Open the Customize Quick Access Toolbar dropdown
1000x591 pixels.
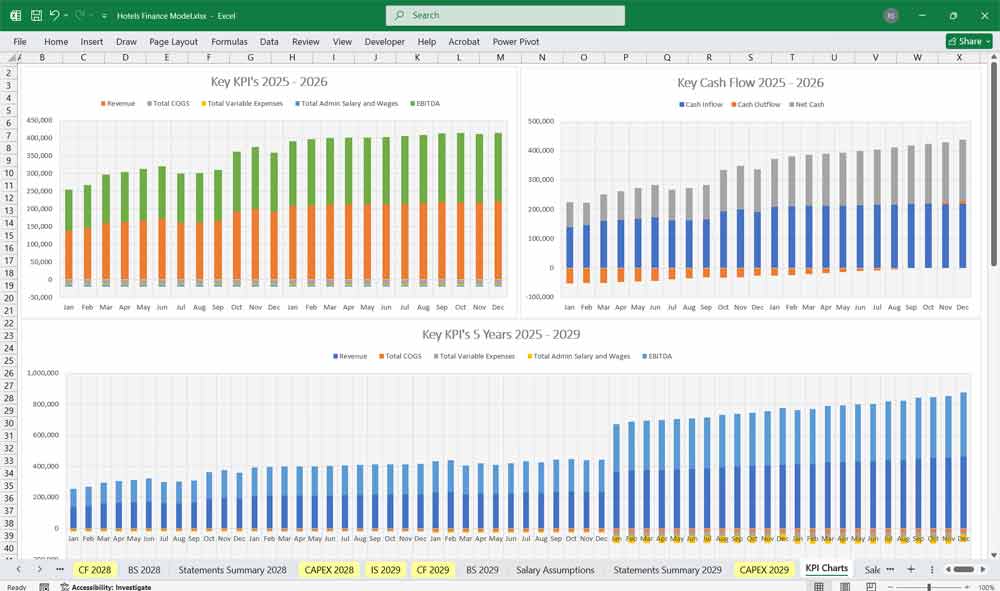(x=102, y=14)
